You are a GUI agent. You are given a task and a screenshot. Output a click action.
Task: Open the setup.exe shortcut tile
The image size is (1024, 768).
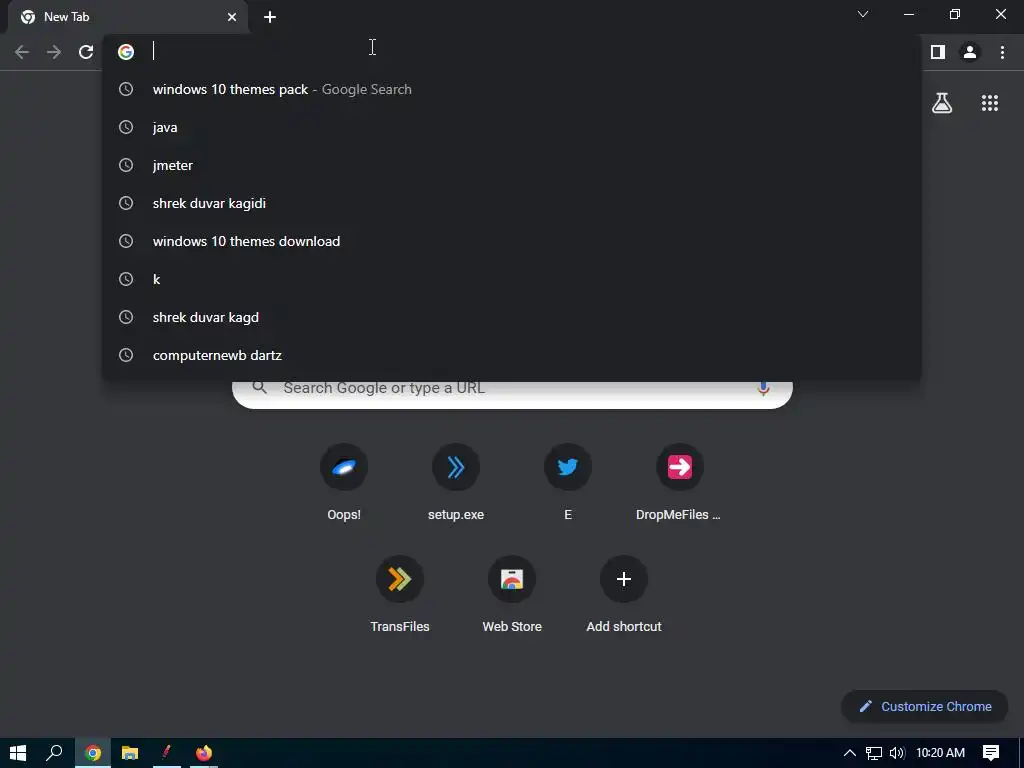[x=456, y=482]
